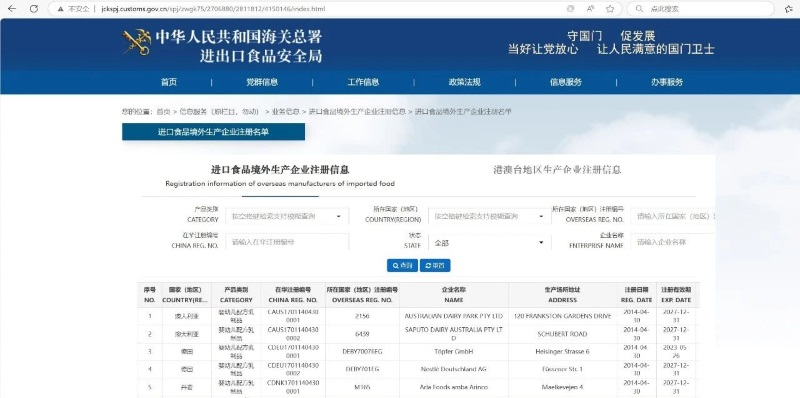Click the ENTERPRISE NAME input field
Screen dimensions: 800x398
click(x=672, y=242)
